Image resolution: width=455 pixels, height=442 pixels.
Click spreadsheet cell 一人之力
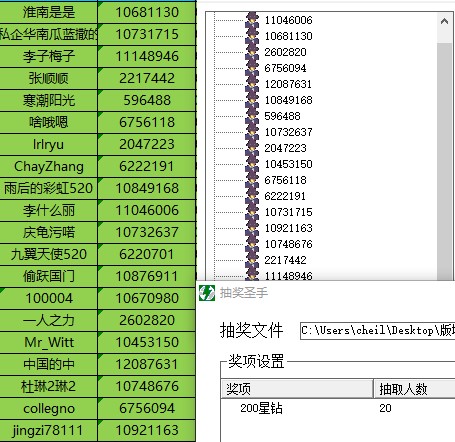pos(49,320)
